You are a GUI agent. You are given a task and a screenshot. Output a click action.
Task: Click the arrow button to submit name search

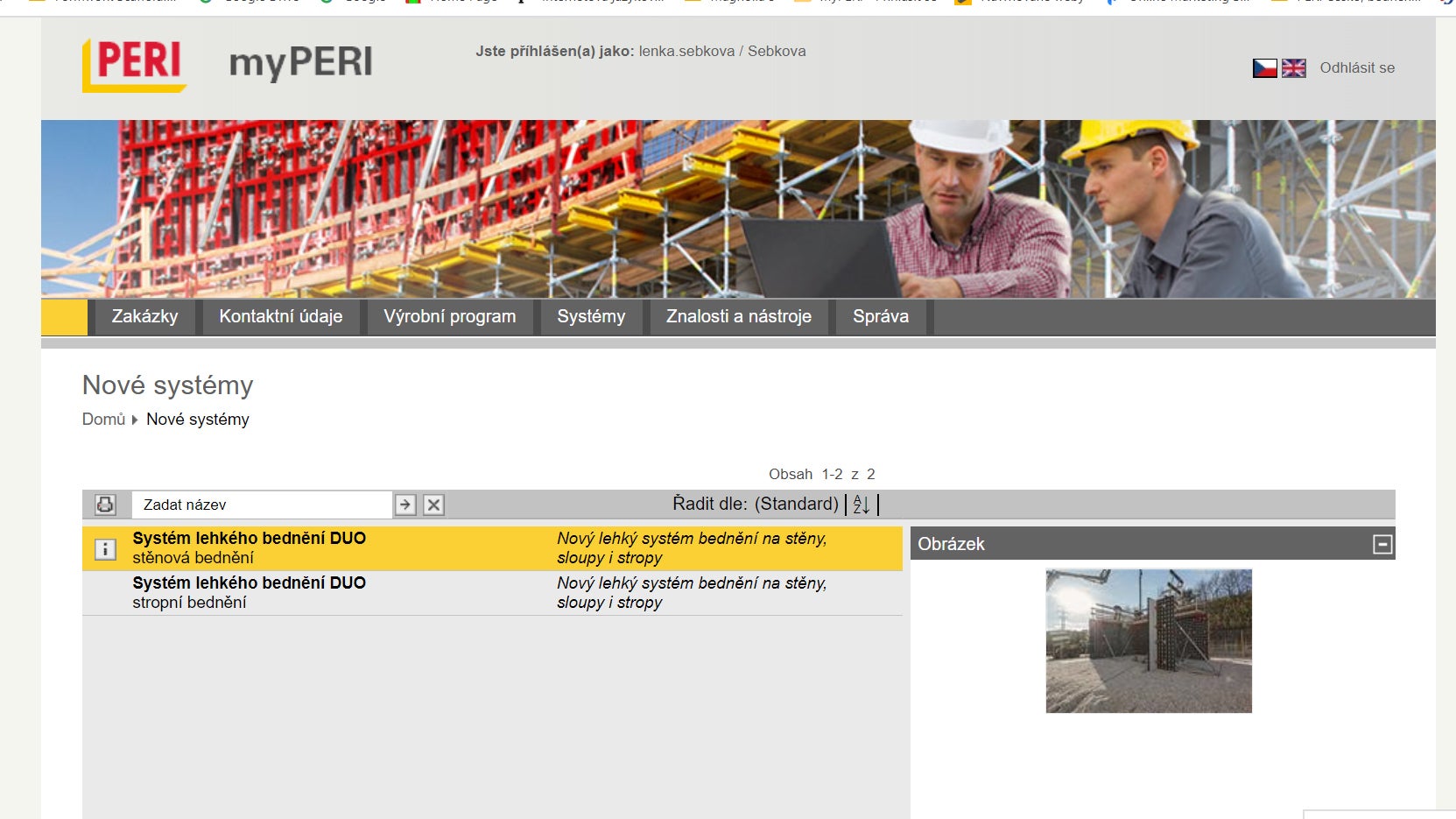click(x=404, y=505)
